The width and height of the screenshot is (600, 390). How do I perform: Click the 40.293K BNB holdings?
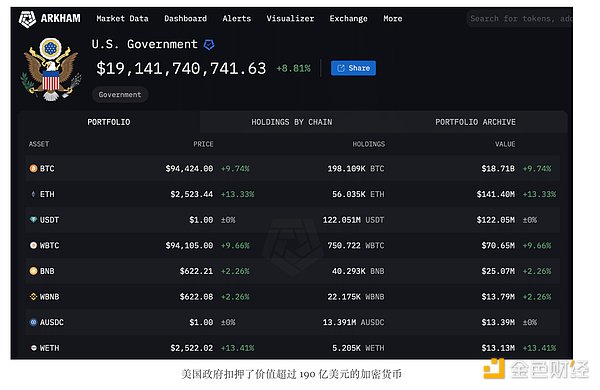[x=358, y=271]
